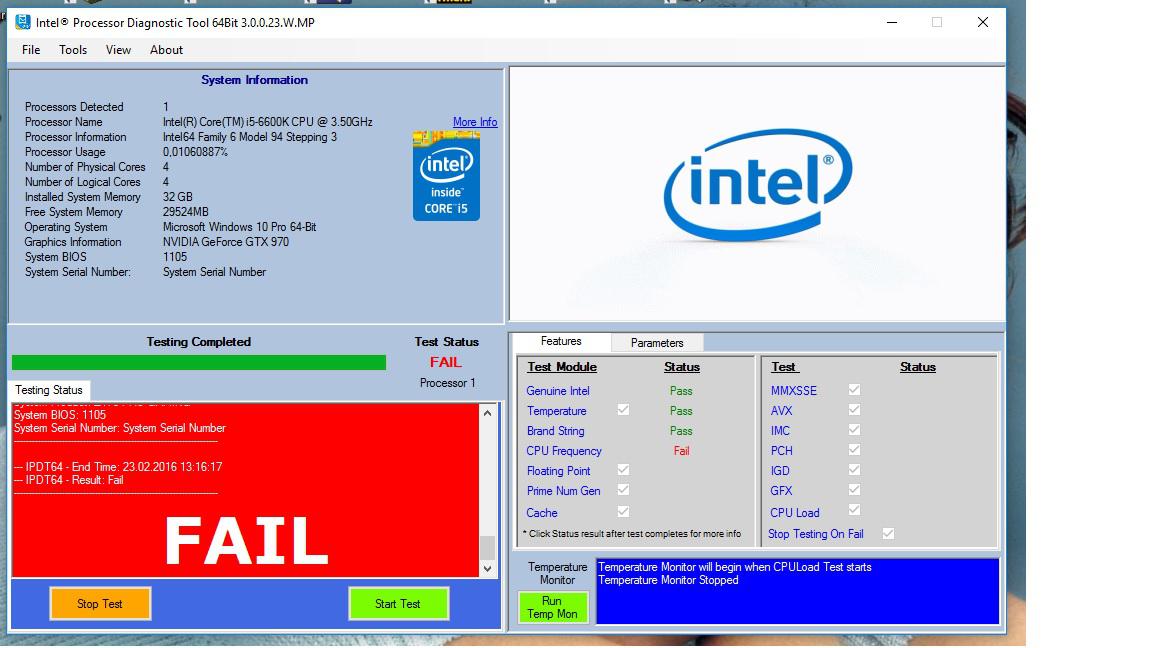The width and height of the screenshot is (1152, 648).
Task: Toggle the GFX test checkbox
Action: pos(854,489)
